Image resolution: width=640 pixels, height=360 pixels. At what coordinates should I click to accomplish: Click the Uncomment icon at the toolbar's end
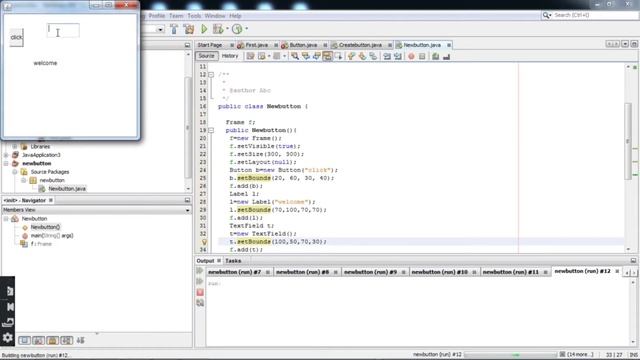pyautogui.click(x=447, y=56)
